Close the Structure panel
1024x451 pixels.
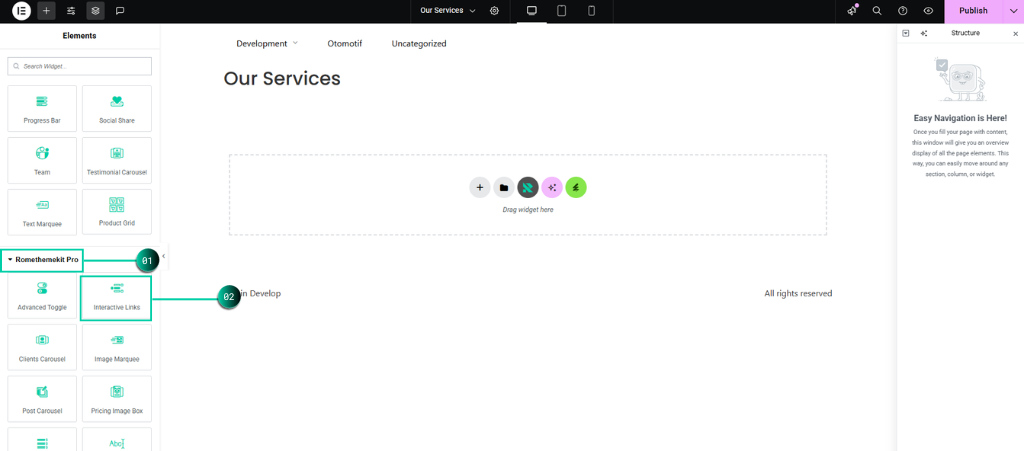click(x=1016, y=33)
